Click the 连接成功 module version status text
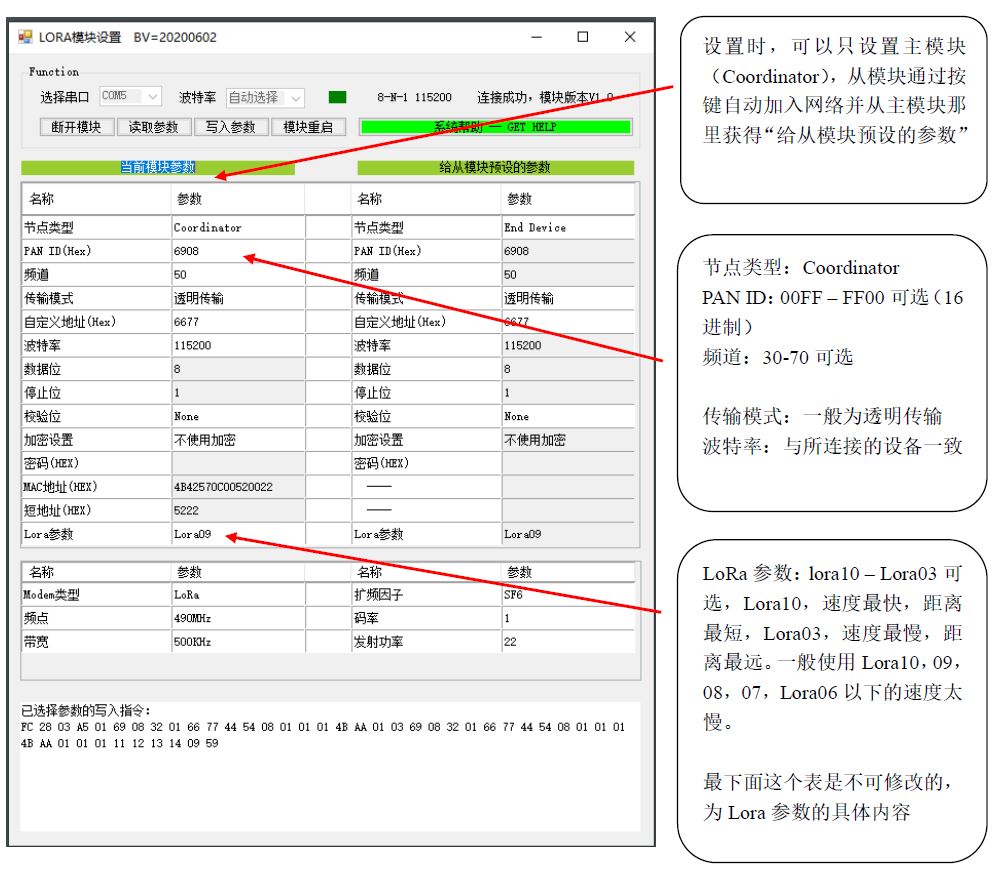This screenshot has height=869, width=996. 545,97
